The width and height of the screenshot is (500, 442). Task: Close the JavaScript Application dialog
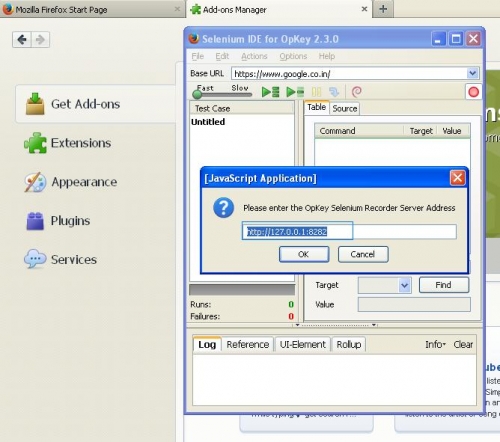(x=458, y=178)
